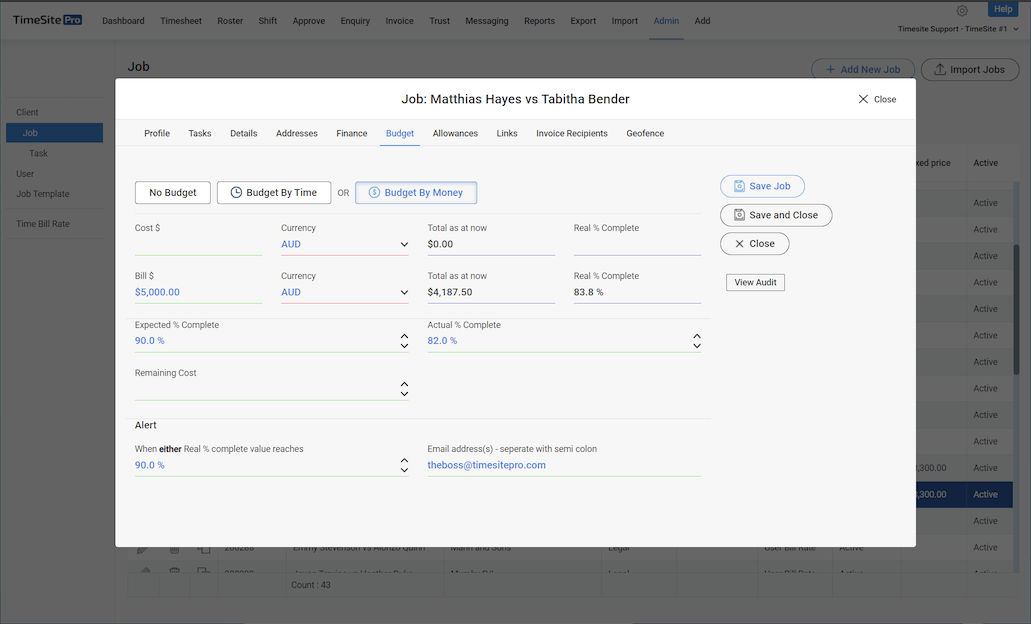1031x624 pixels.
Task: Switch to the Links tab
Action: pyautogui.click(x=507, y=133)
